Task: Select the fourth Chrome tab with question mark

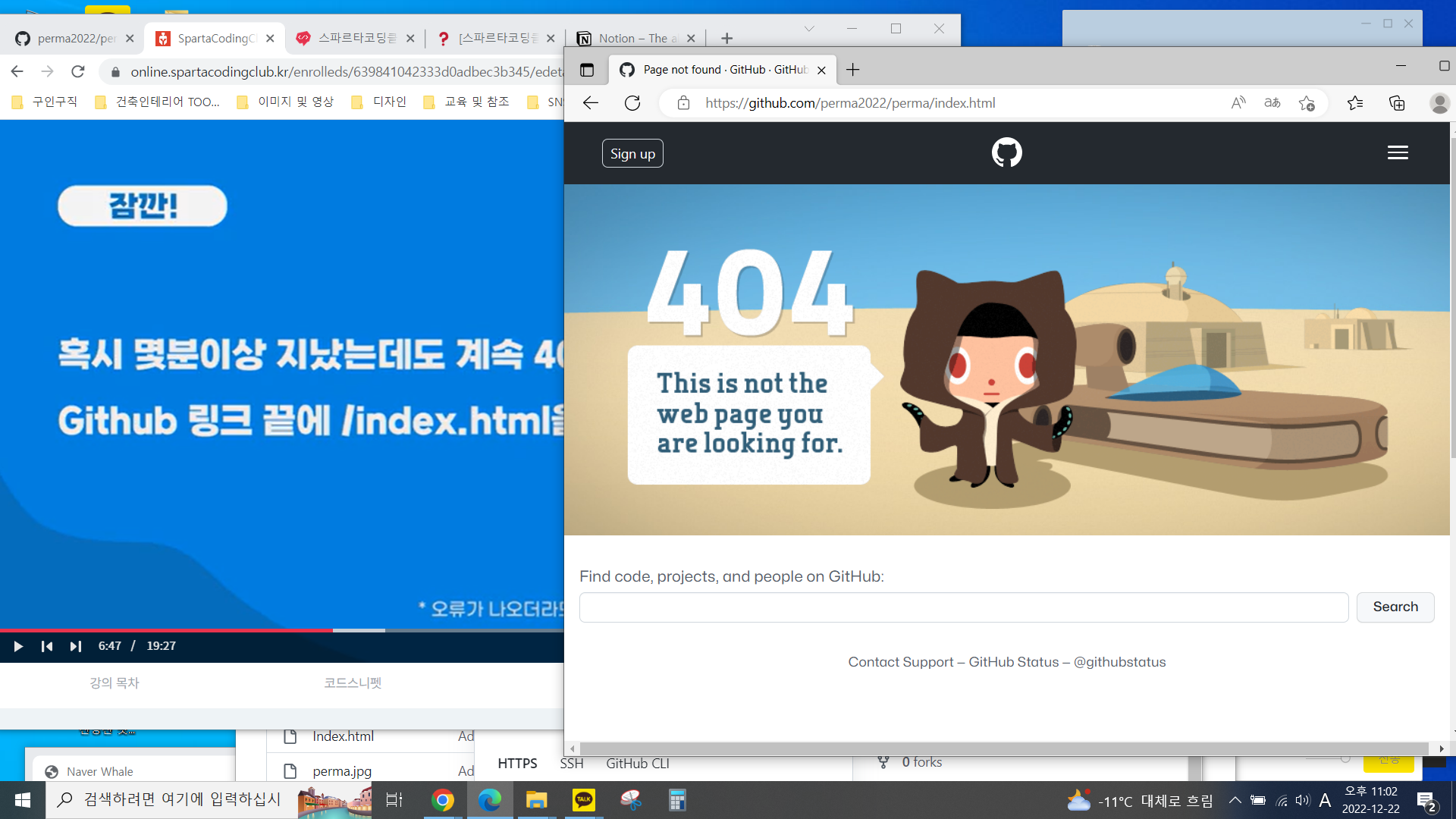Action: [x=496, y=38]
